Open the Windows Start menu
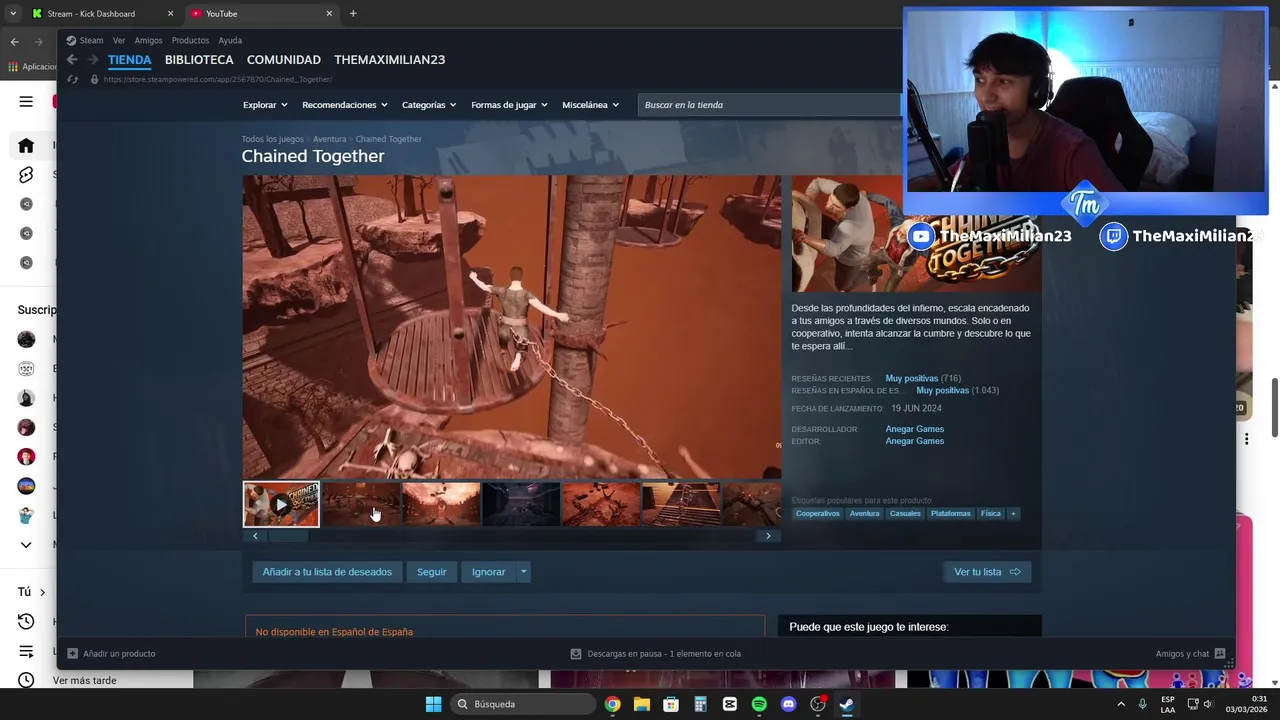This screenshot has height=720, width=1280. pyautogui.click(x=433, y=704)
